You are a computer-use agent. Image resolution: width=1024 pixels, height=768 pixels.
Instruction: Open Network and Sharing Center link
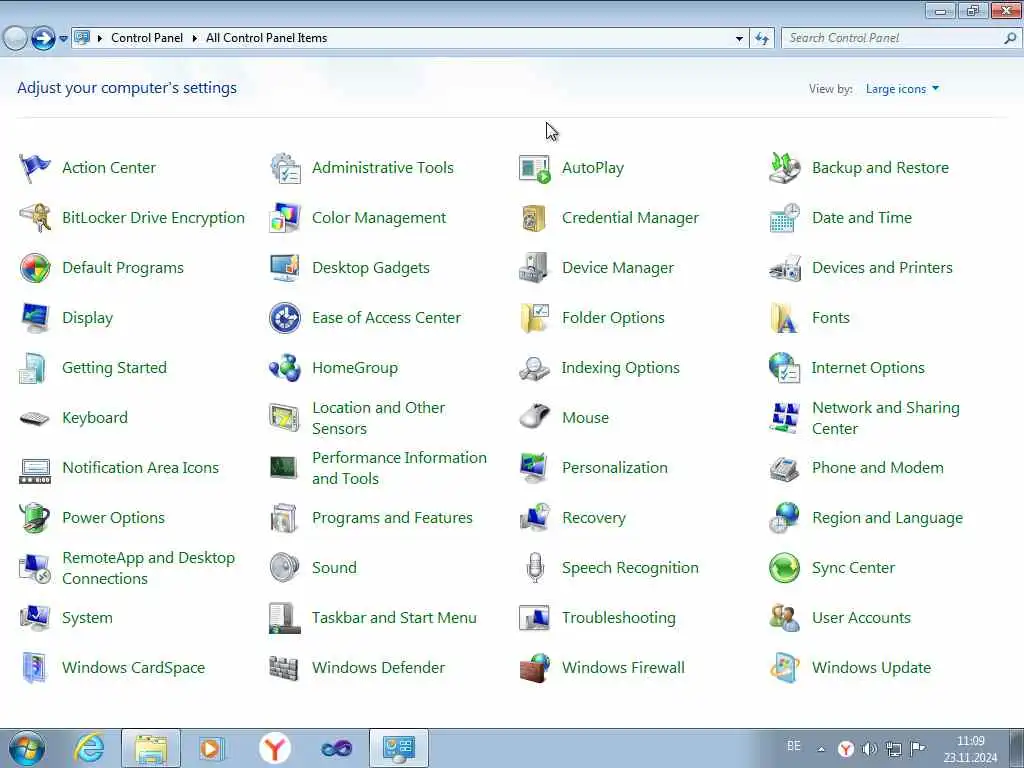(886, 418)
